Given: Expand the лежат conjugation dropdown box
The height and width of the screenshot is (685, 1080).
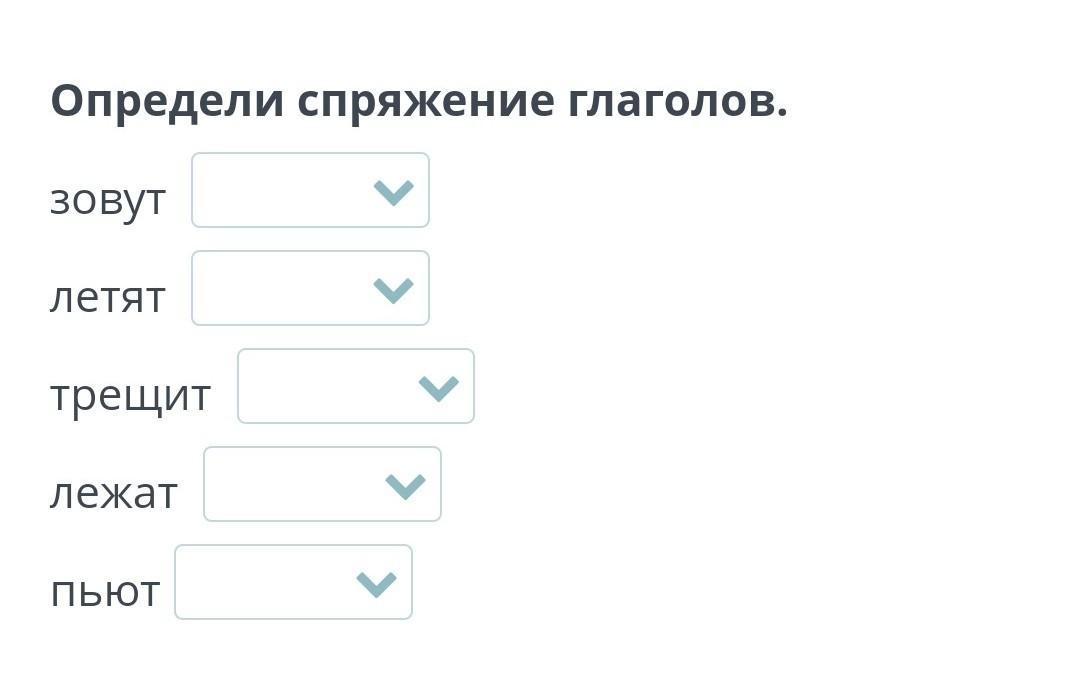Looking at the screenshot, I should coord(322,484).
